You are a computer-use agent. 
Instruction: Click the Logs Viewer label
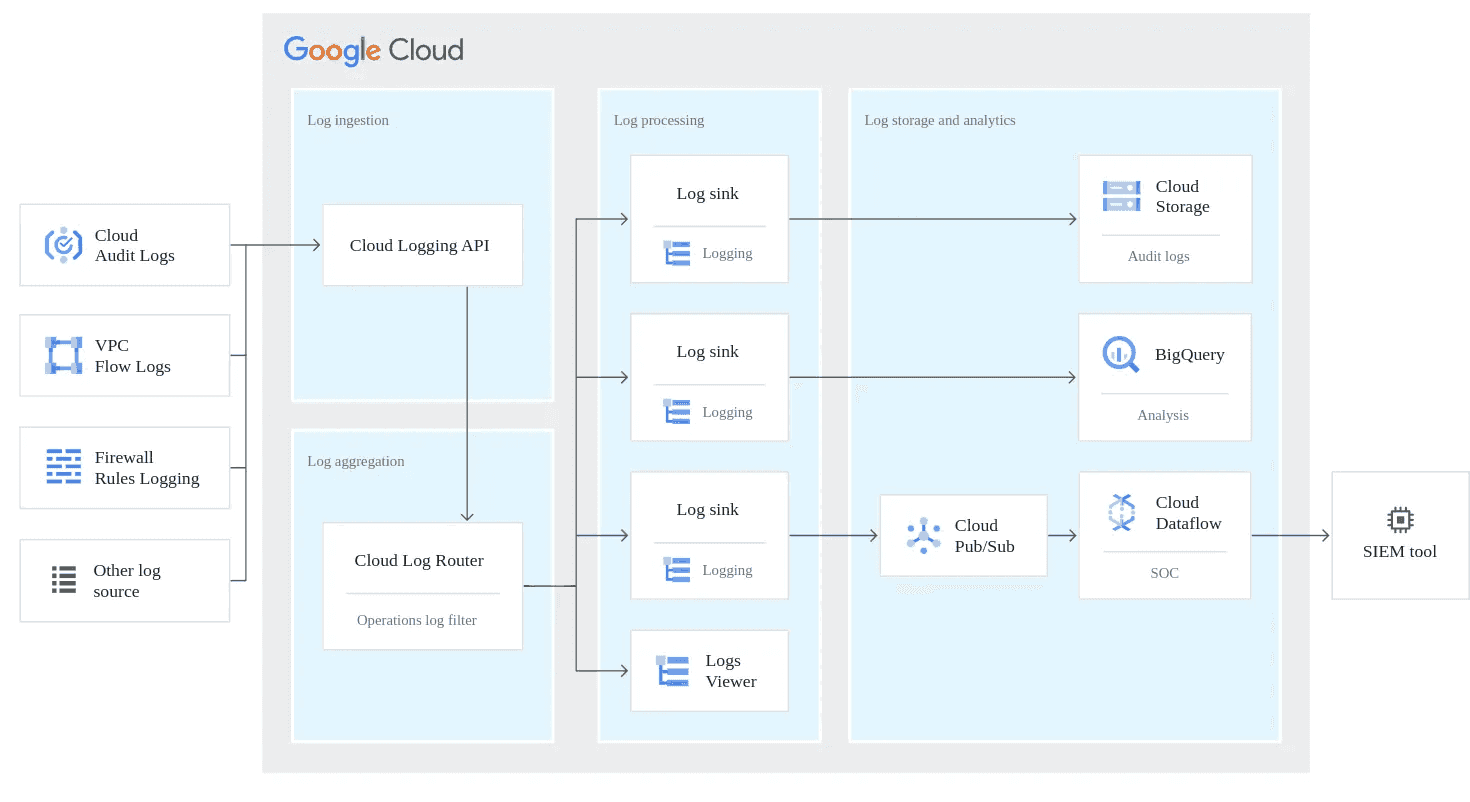pyautogui.click(x=731, y=671)
